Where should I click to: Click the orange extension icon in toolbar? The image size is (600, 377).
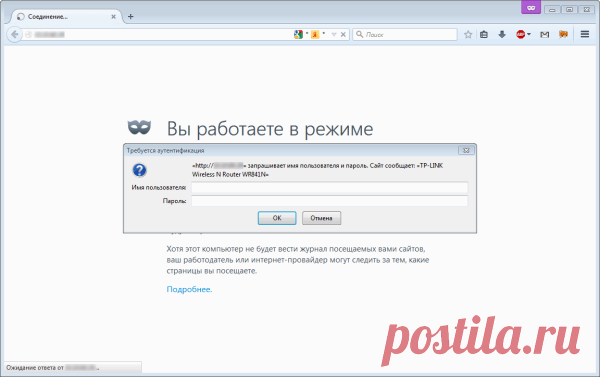click(563, 34)
